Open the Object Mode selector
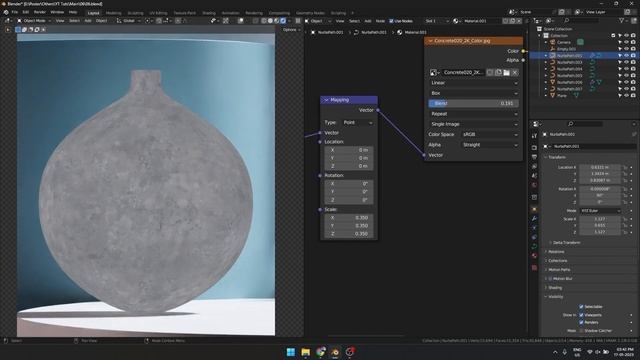Image resolution: width=640 pixels, height=360 pixels. pos(34,21)
